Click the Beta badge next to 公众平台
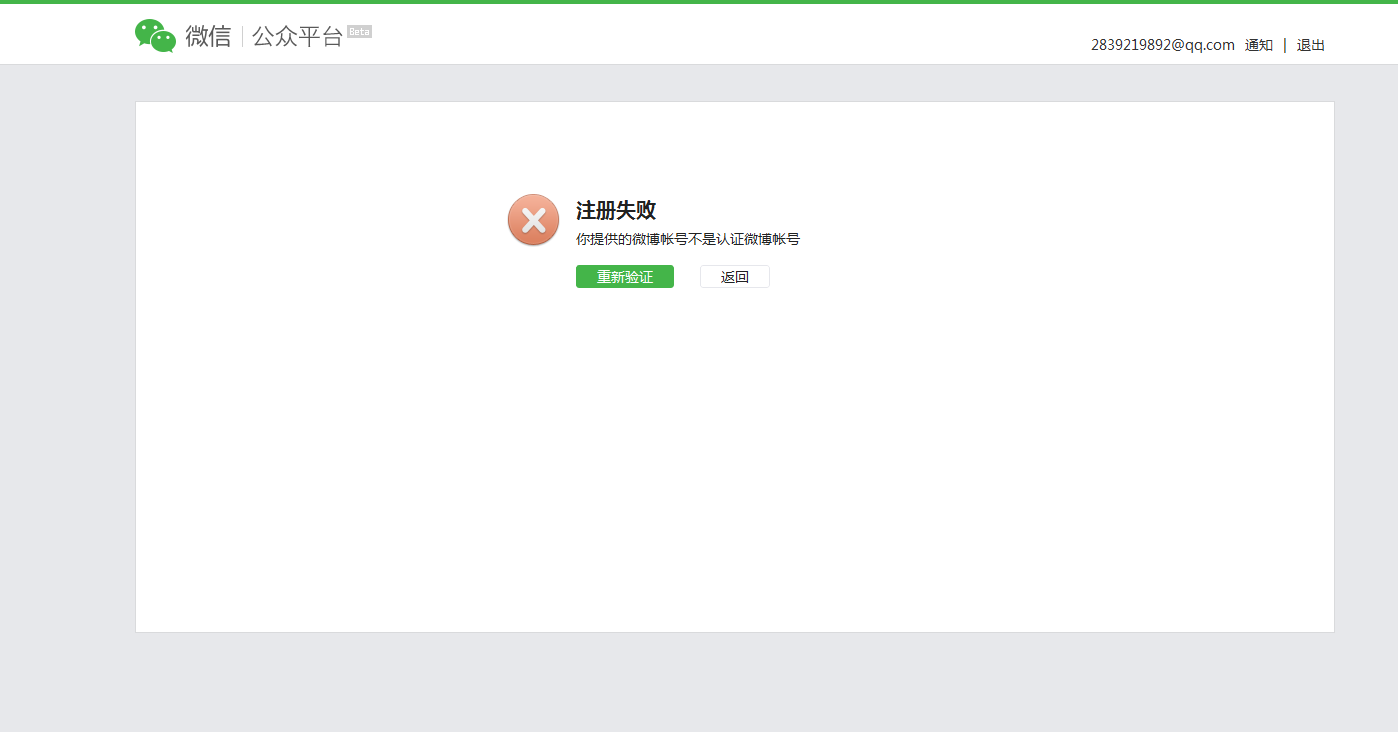This screenshot has height=732, width=1398. [x=360, y=31]
